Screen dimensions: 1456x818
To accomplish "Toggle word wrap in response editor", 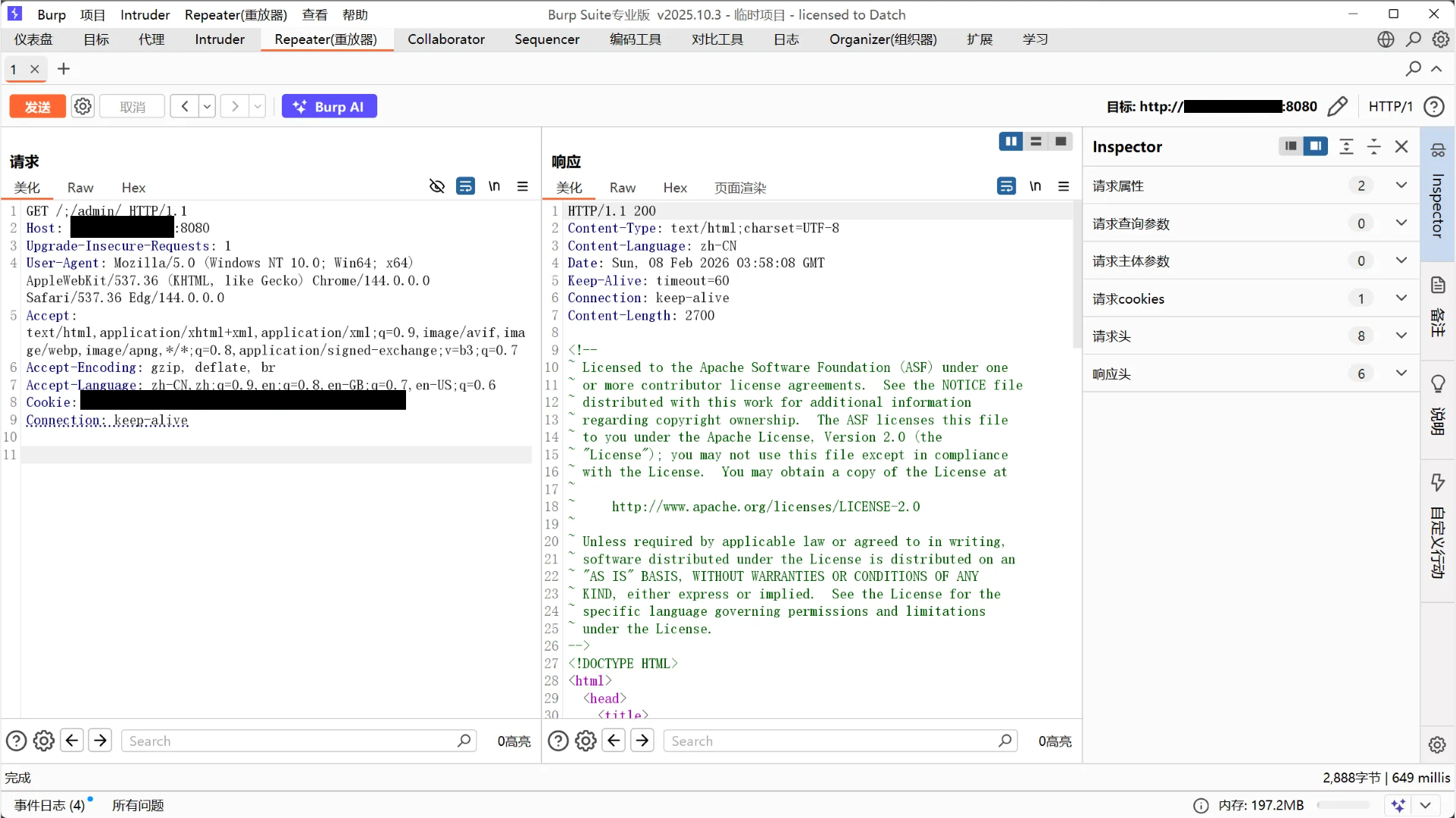I will [1007, 186].
